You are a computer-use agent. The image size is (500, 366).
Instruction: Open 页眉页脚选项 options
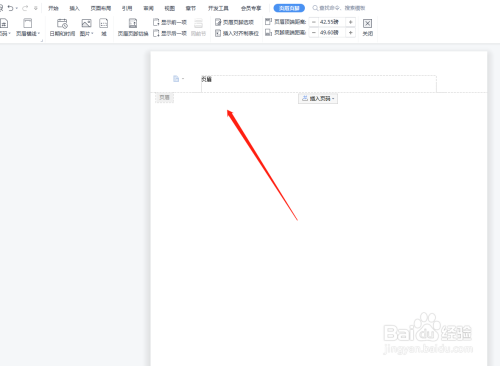(x=234, y=22)
